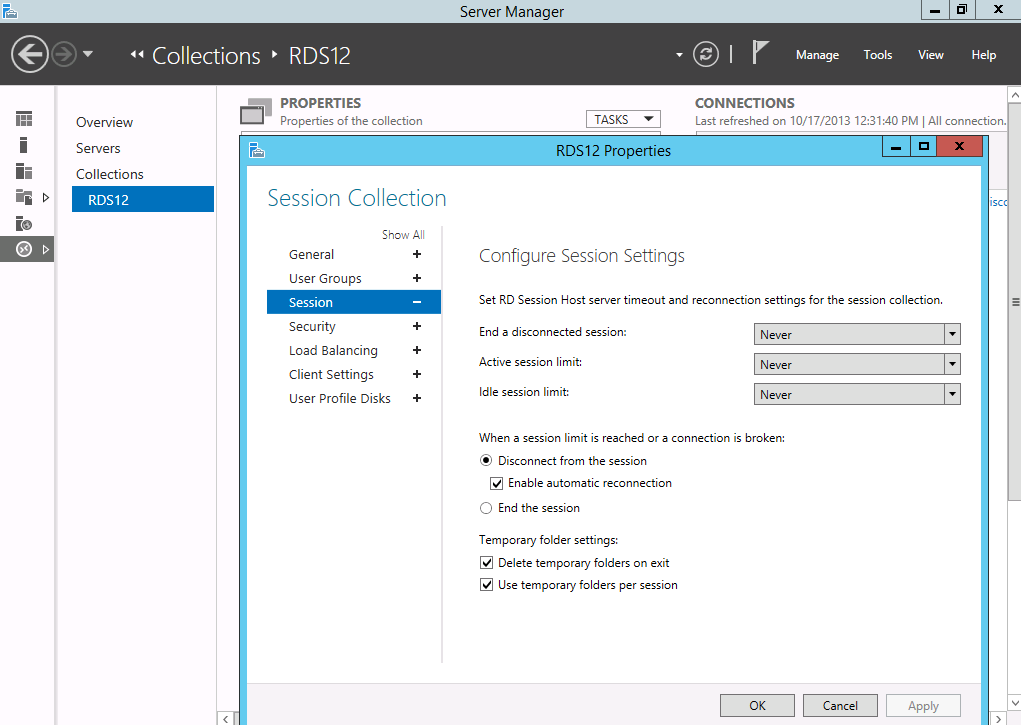Collapse Session with its minus icon
The height and width of the screenshot is (725, 1021).
click(417, 302)
